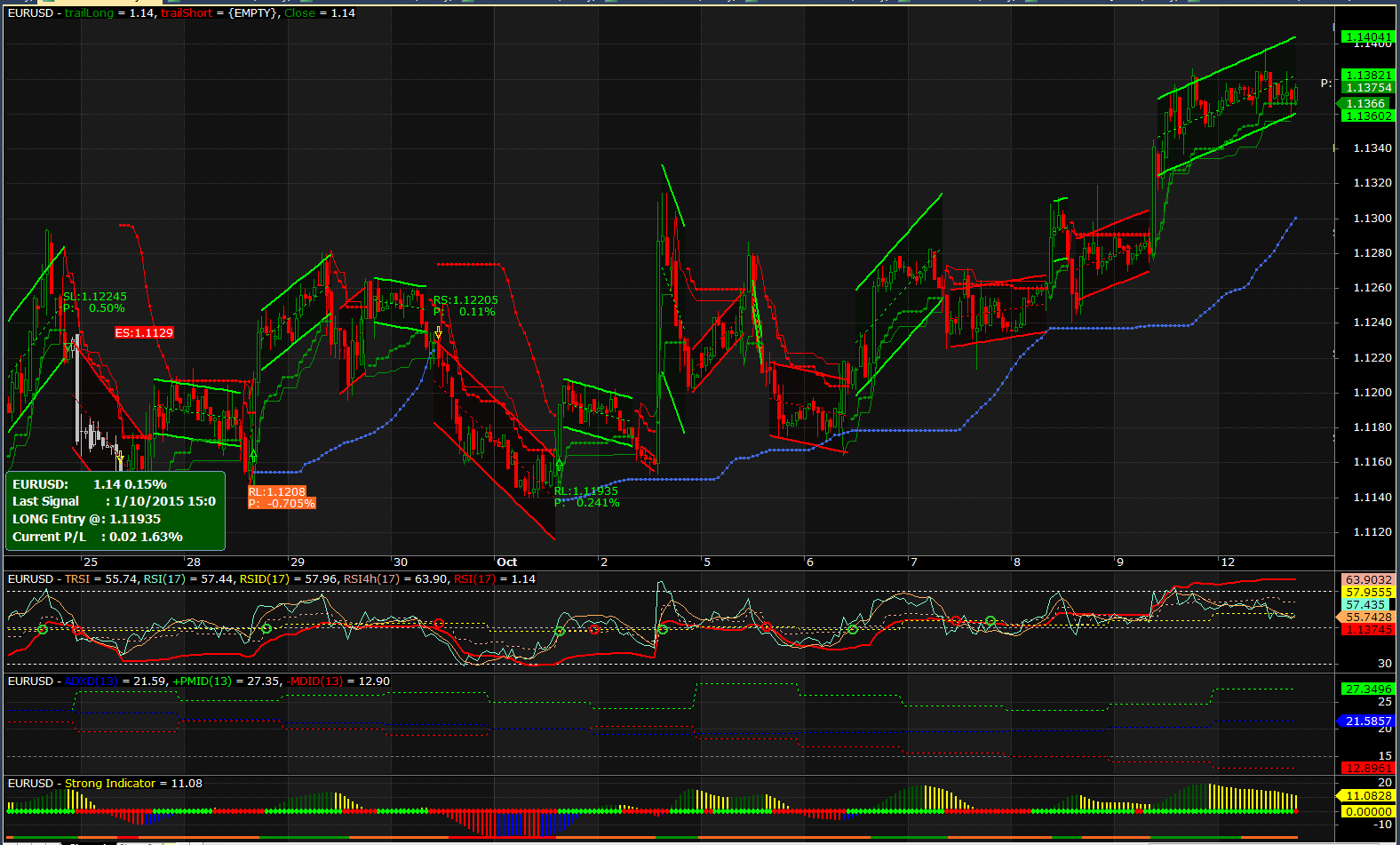Click the RSID(17) = 57.96 title text
This screenshot has width=1400, height=845.
(x=289, y=579)
